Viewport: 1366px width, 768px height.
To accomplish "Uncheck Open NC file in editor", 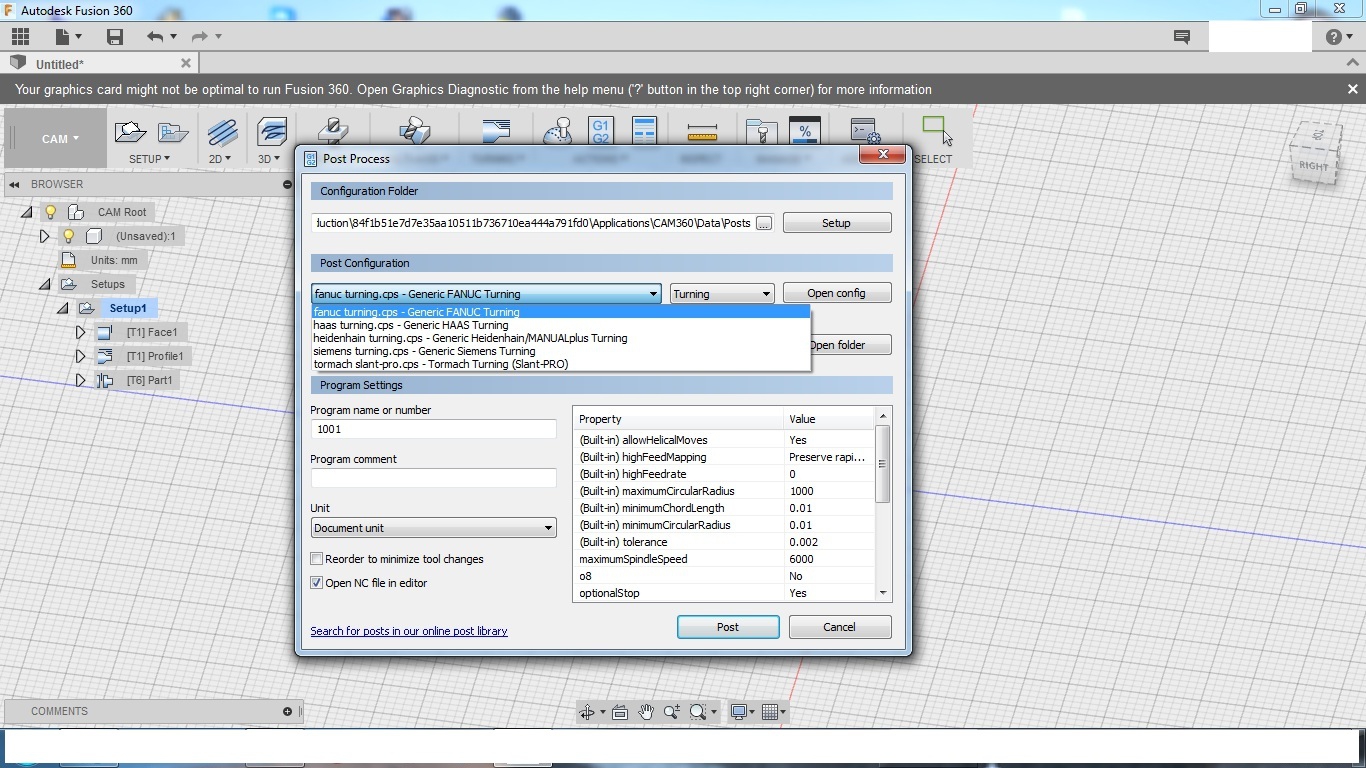I will pos(316,583).
